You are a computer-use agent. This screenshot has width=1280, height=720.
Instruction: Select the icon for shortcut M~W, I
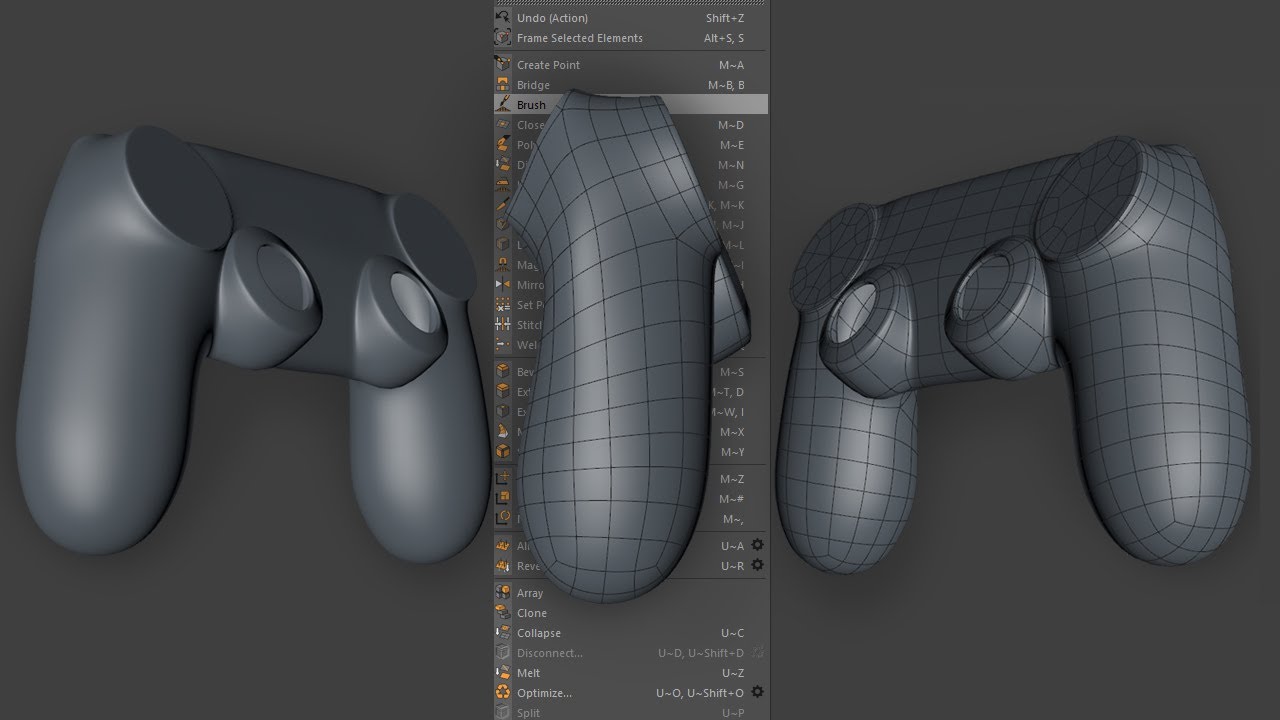click(503, 412)
